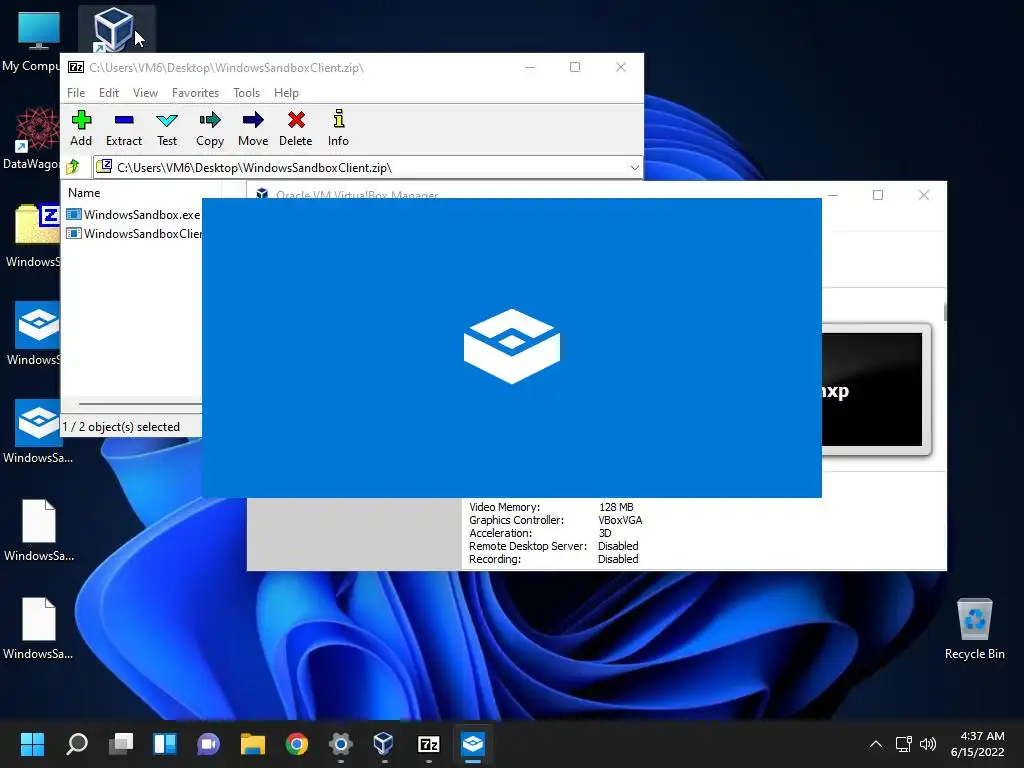
Task: Switch to 7-Zip on the taskbar
Action: click(x=428, y=744)
